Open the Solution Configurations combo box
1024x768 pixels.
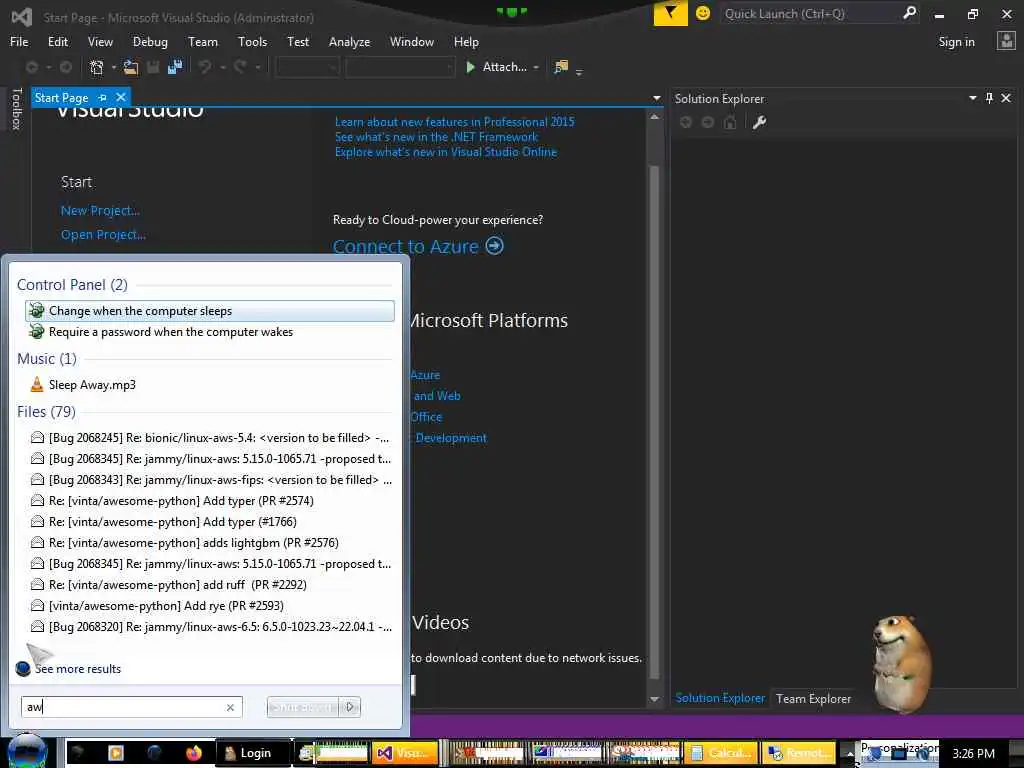pos(308,67)
